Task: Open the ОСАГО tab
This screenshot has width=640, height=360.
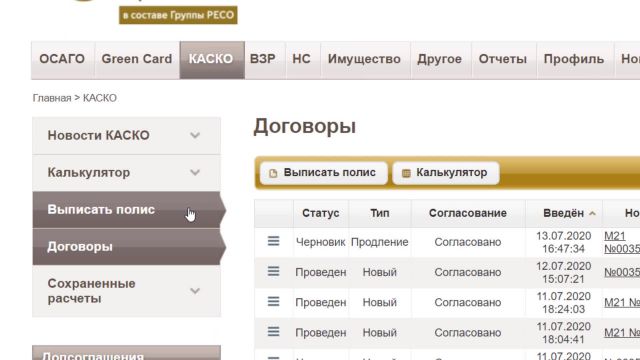Action: [x=62, y=60]
